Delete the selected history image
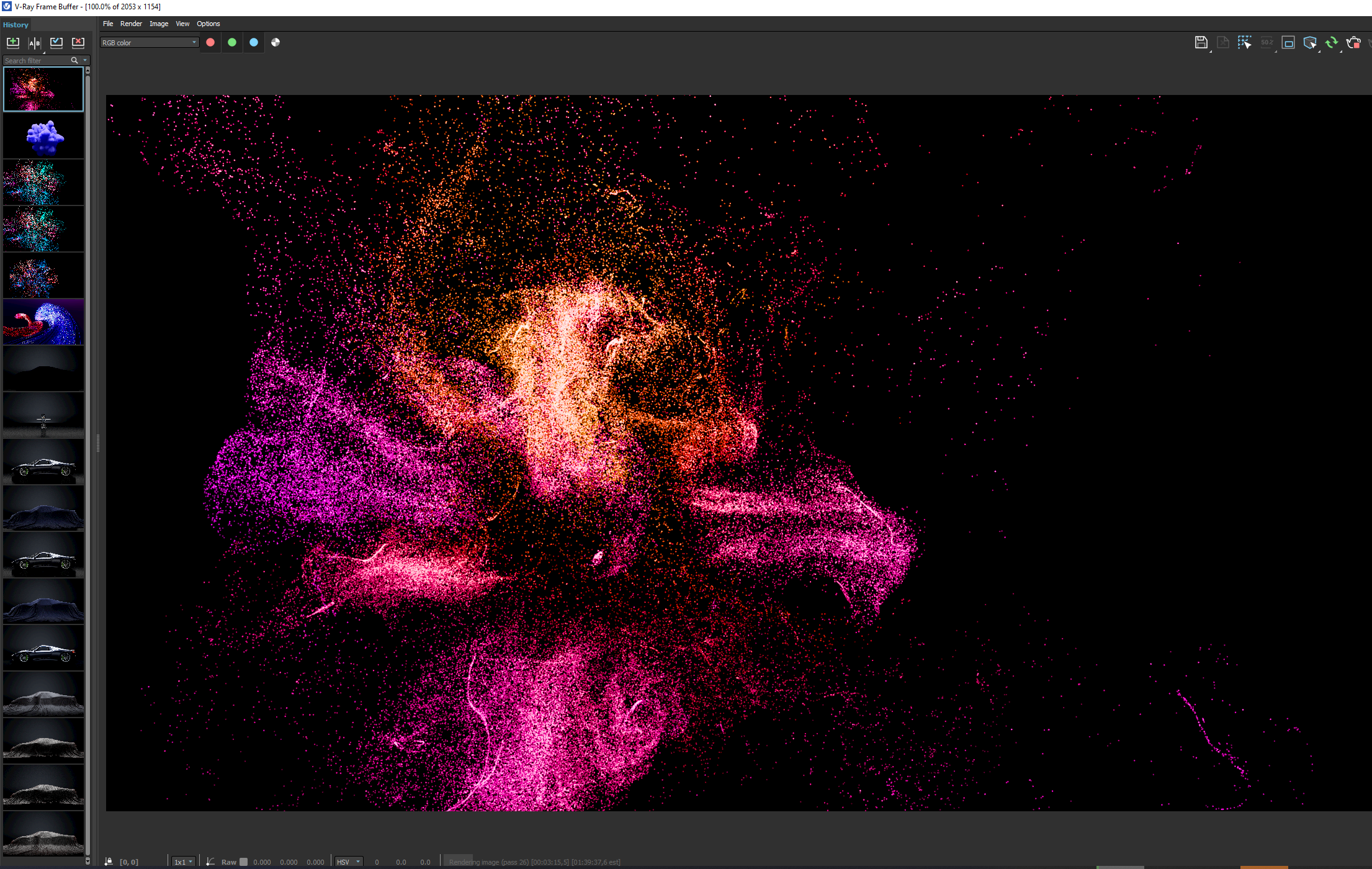The height and width of the screenshot is (869, 1372). pyautogui.click(x=78, y=42)
